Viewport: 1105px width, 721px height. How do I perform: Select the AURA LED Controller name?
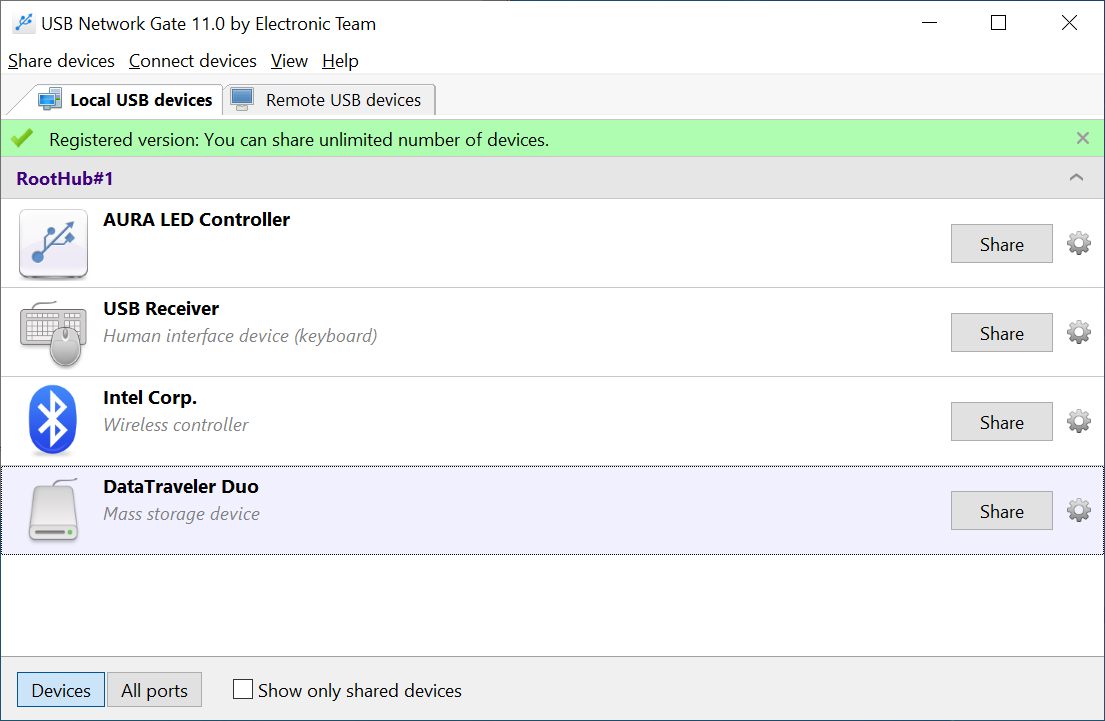[197, 220]
